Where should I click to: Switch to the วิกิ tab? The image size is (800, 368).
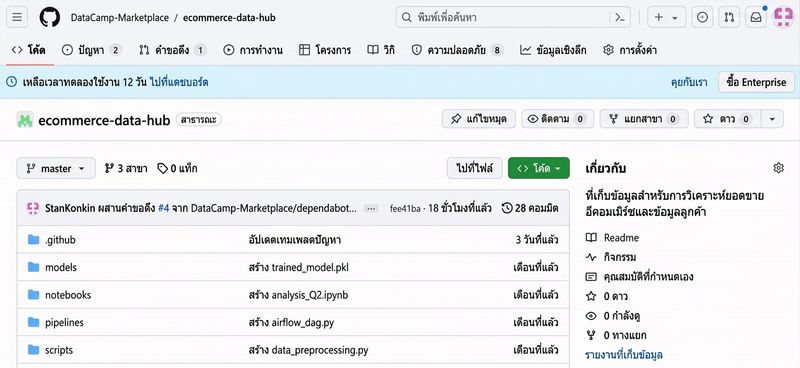(381, 50)
